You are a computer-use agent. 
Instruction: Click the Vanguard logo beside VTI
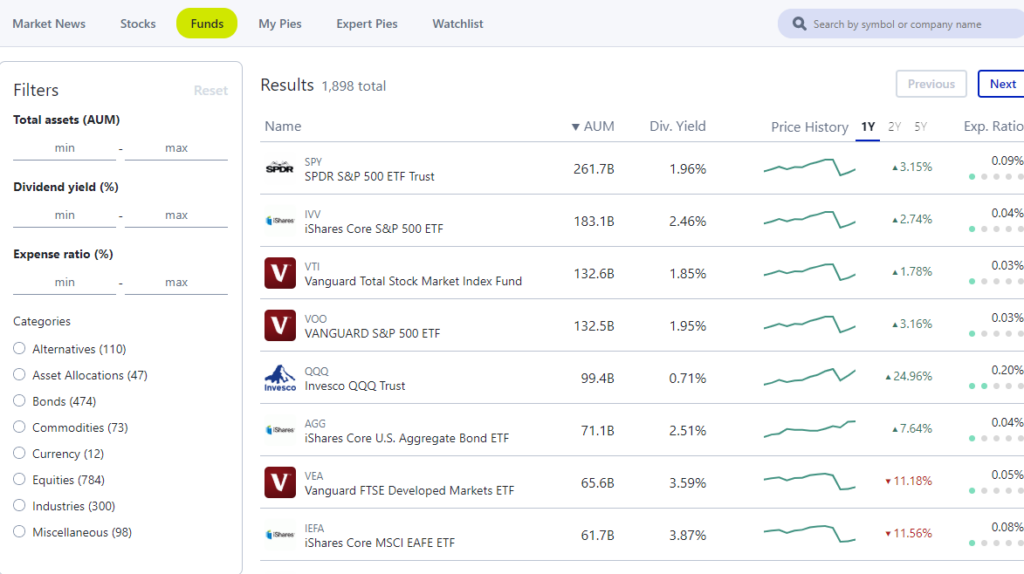280,273
